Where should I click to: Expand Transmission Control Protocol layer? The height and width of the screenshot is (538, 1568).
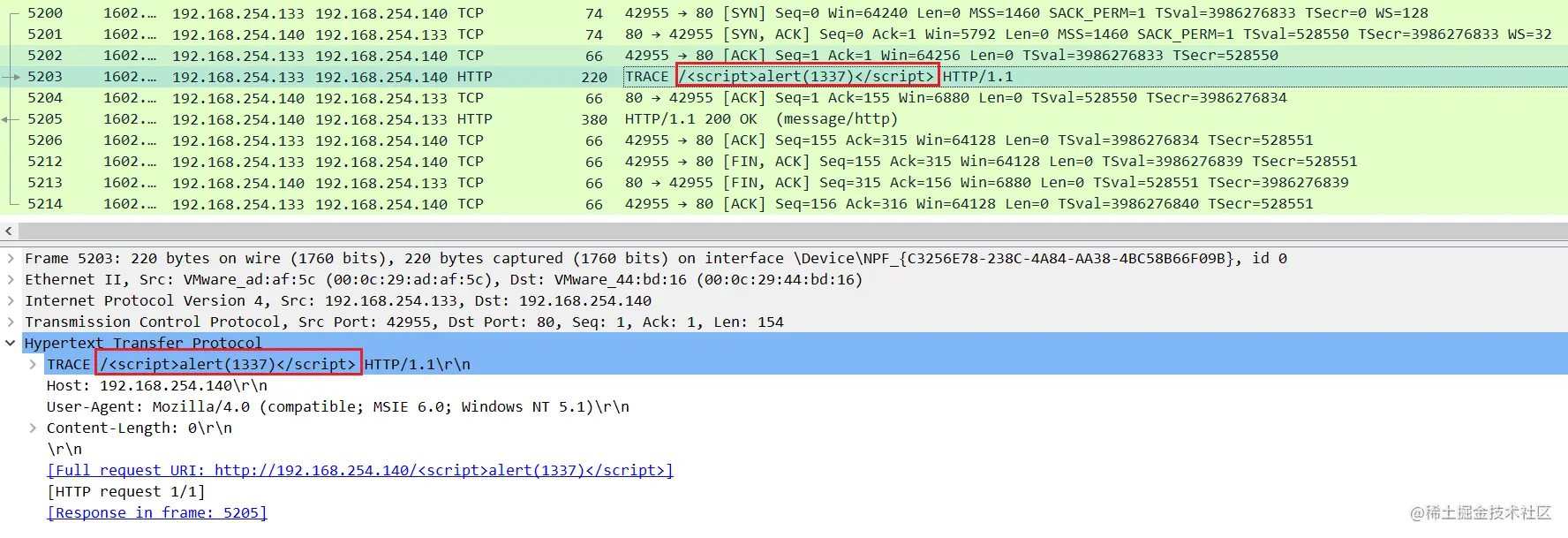point(10,322)
